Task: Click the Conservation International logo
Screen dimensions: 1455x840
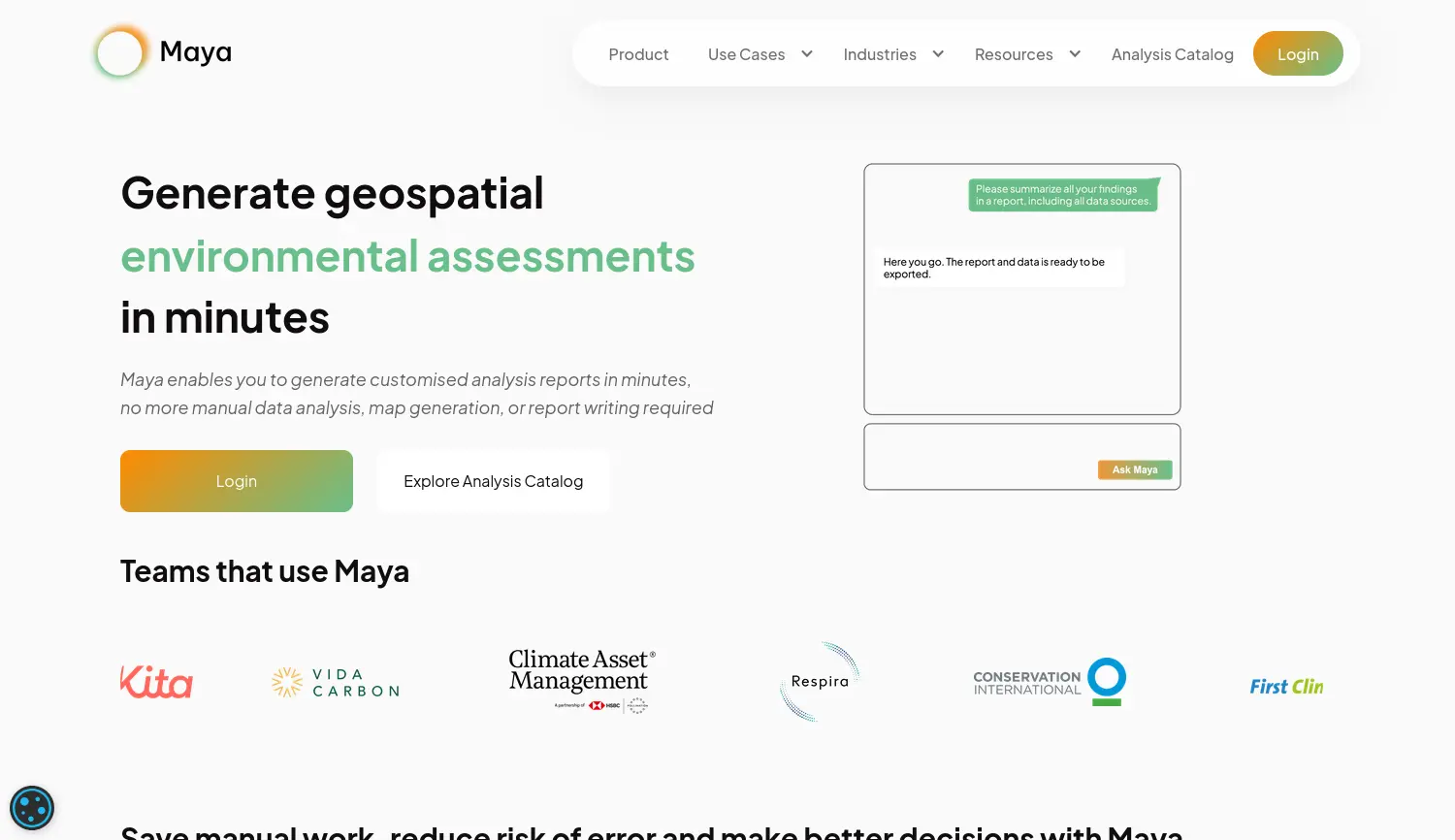Action: click(x=1049, y=681)
